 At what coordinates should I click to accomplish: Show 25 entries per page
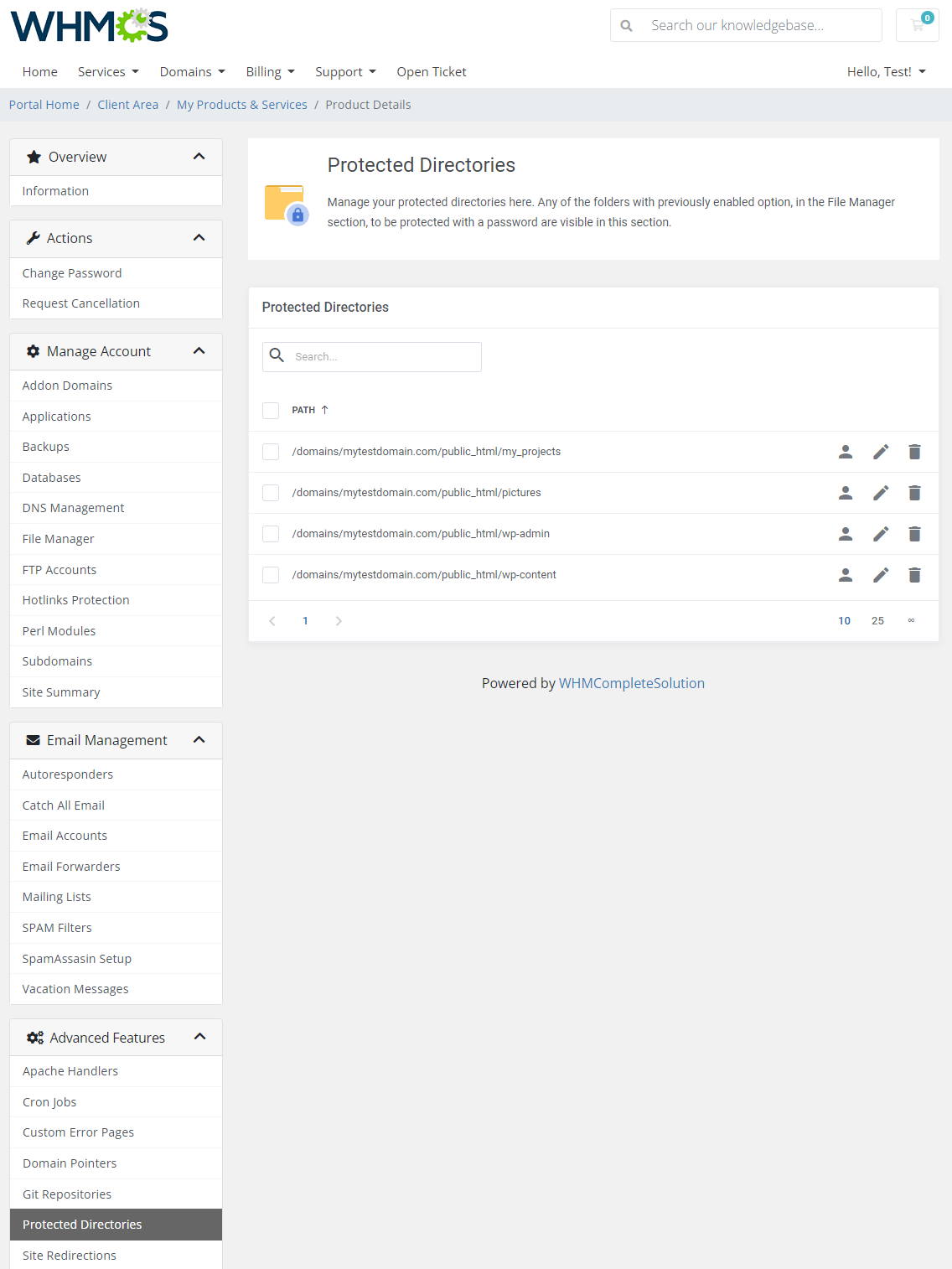coord(877,621)
